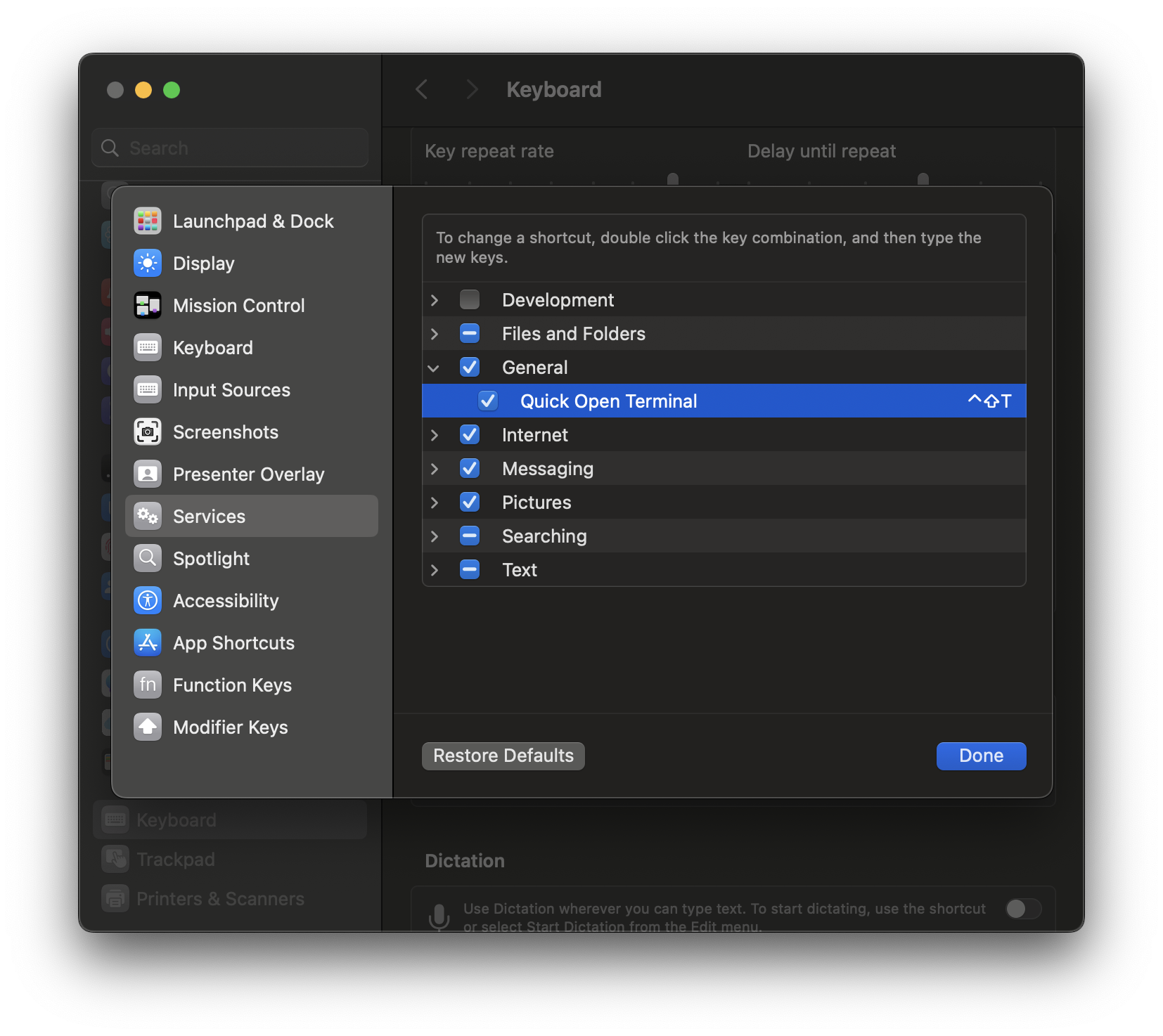Expand the Internet group
The width and height of the screenshot is (1163, 1036).
435,435
